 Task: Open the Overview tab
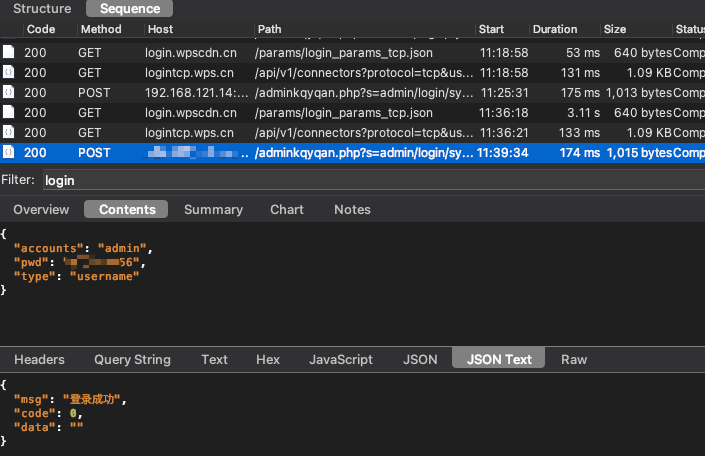pos(41,210)
